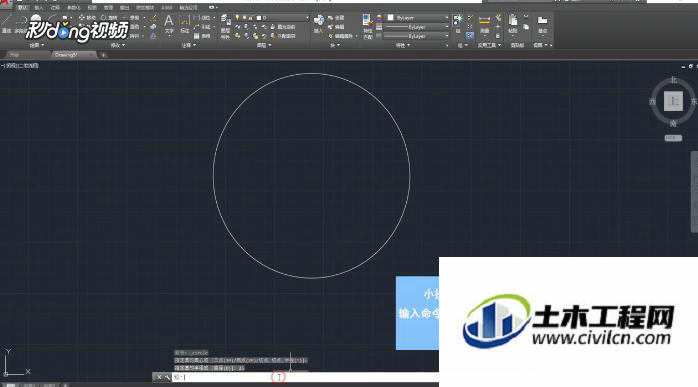
Task: Select the Dimension tool icon
Action: pos(184,23)
